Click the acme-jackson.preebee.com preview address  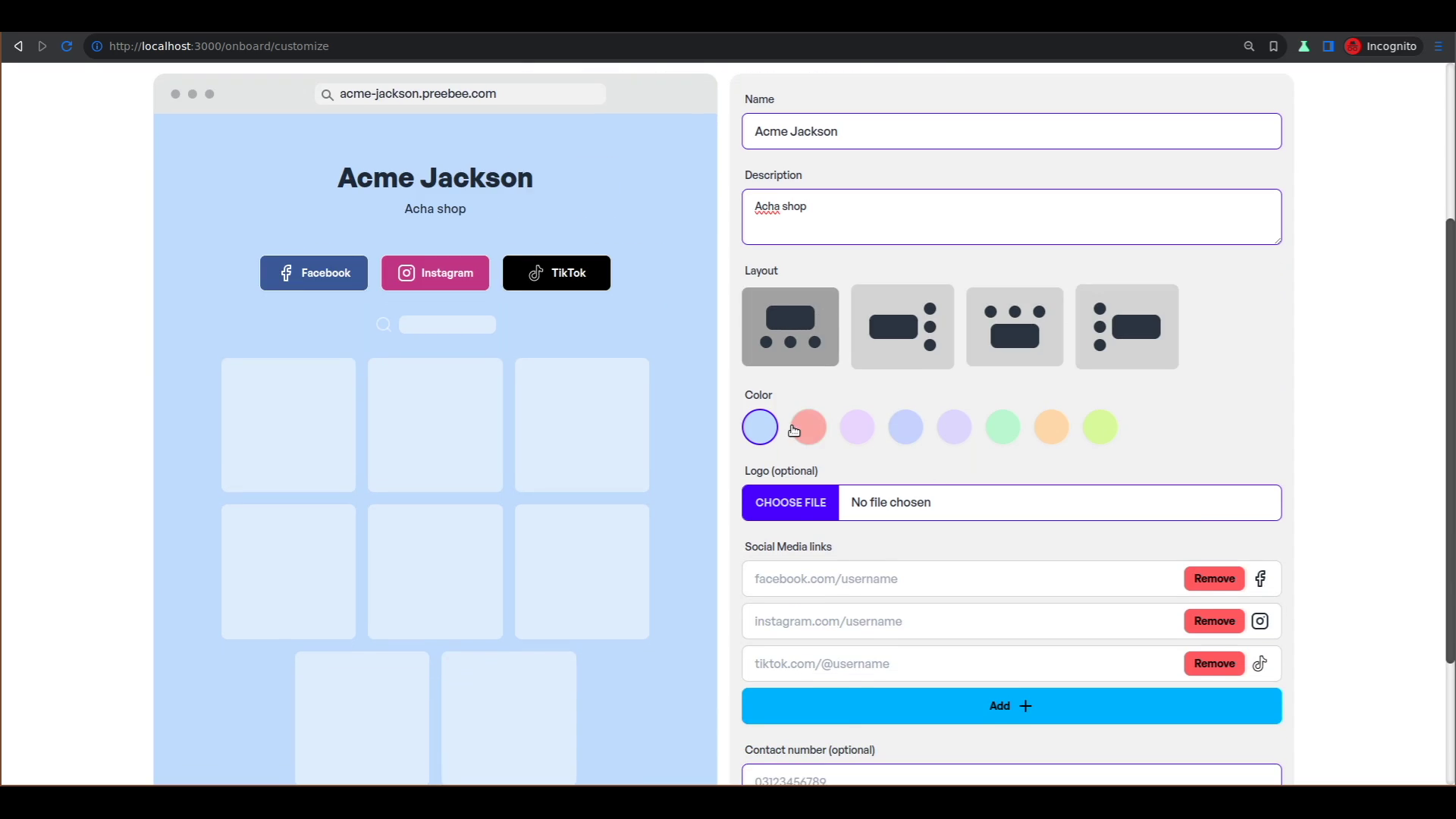coord(418,94)
